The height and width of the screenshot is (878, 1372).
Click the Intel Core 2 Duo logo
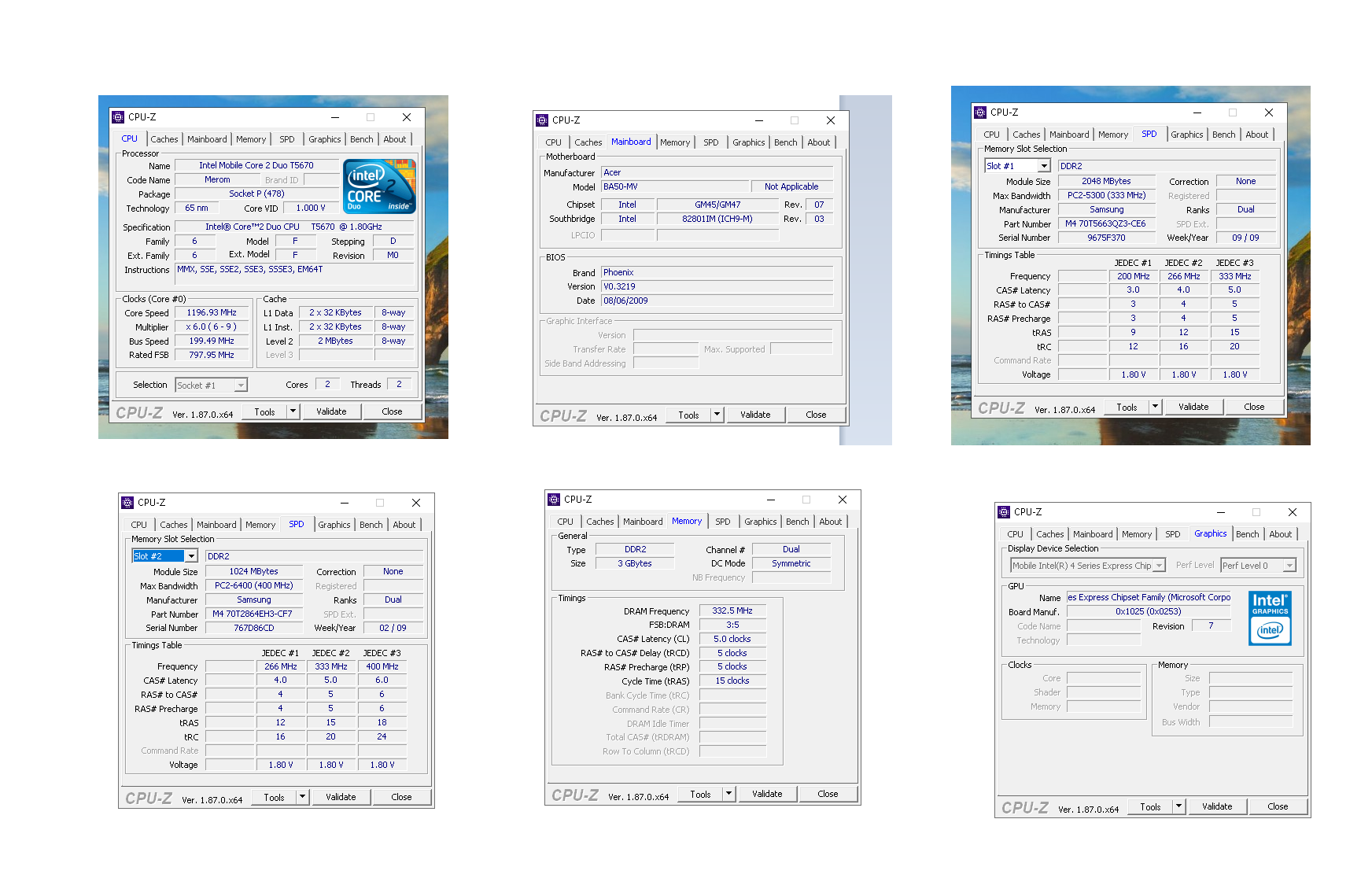click(381, 187)
